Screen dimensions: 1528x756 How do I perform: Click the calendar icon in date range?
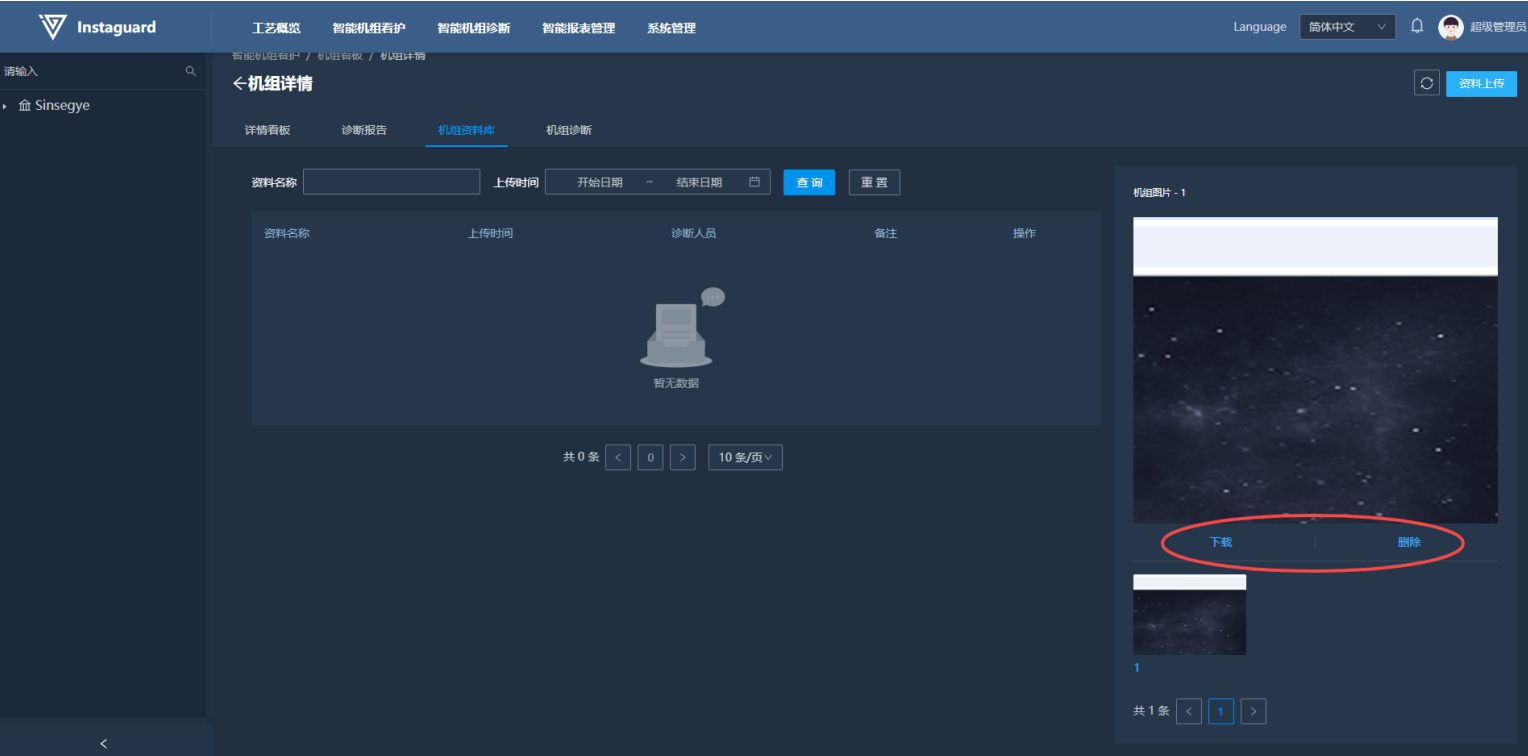point(755,182)
